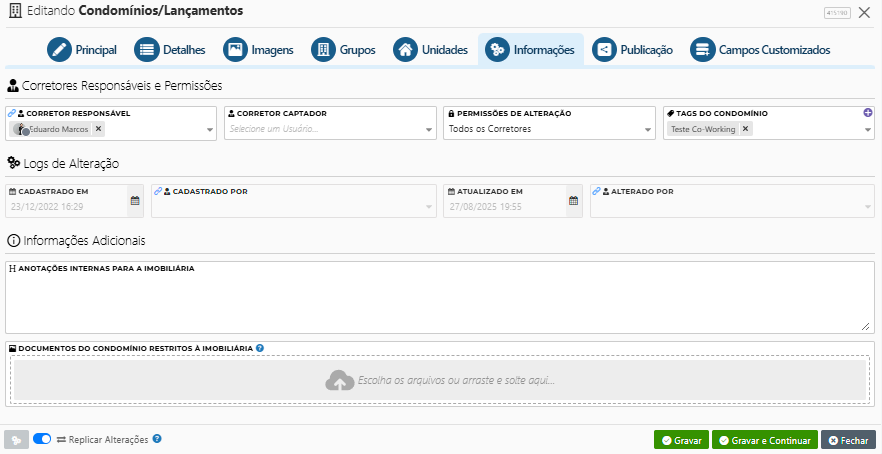Open the Permissões de Alteração dropdown
This screenshot has height=454, width=882.
point(648,130)
